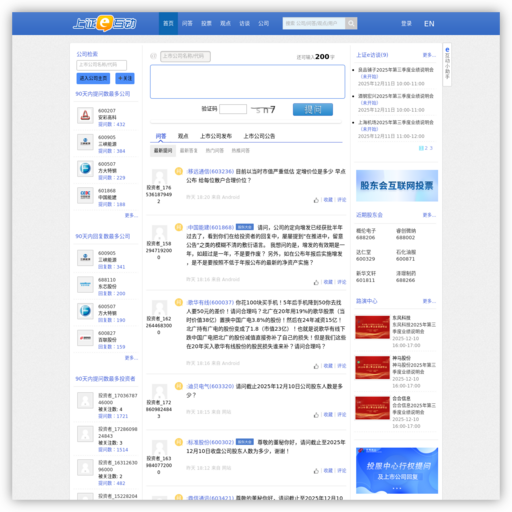
Task: Open the 投服中心行权提问 banner
Action: 397,471
